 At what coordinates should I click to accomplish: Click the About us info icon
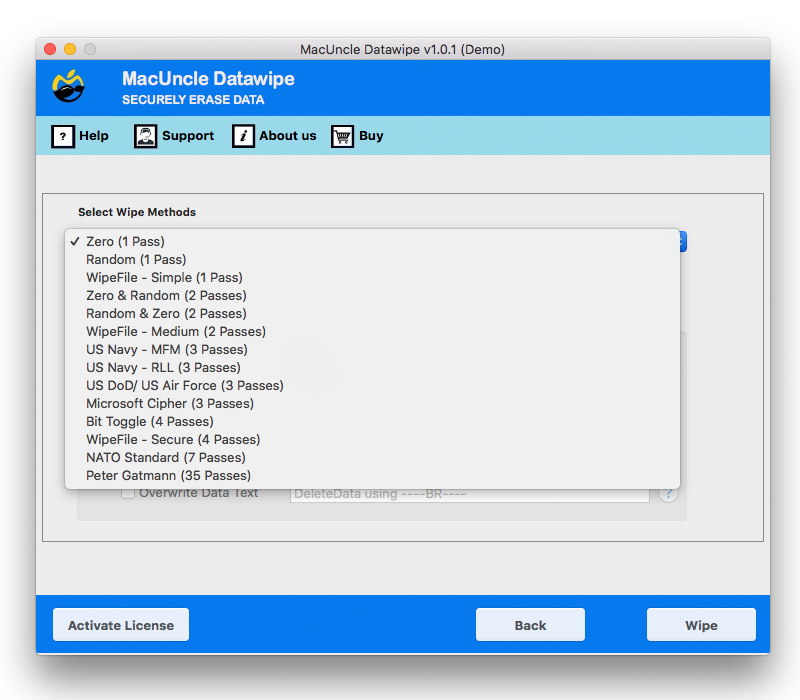242,136
